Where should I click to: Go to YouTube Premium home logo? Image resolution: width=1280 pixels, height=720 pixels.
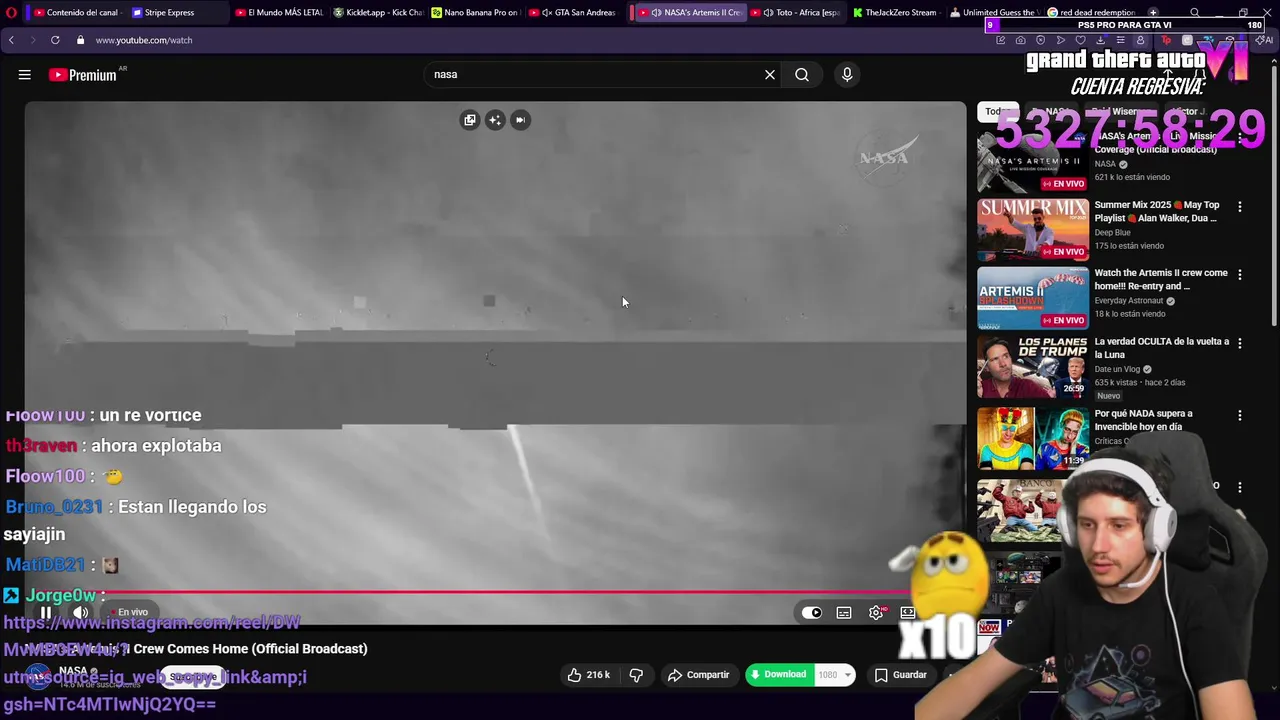coord(82,75)
